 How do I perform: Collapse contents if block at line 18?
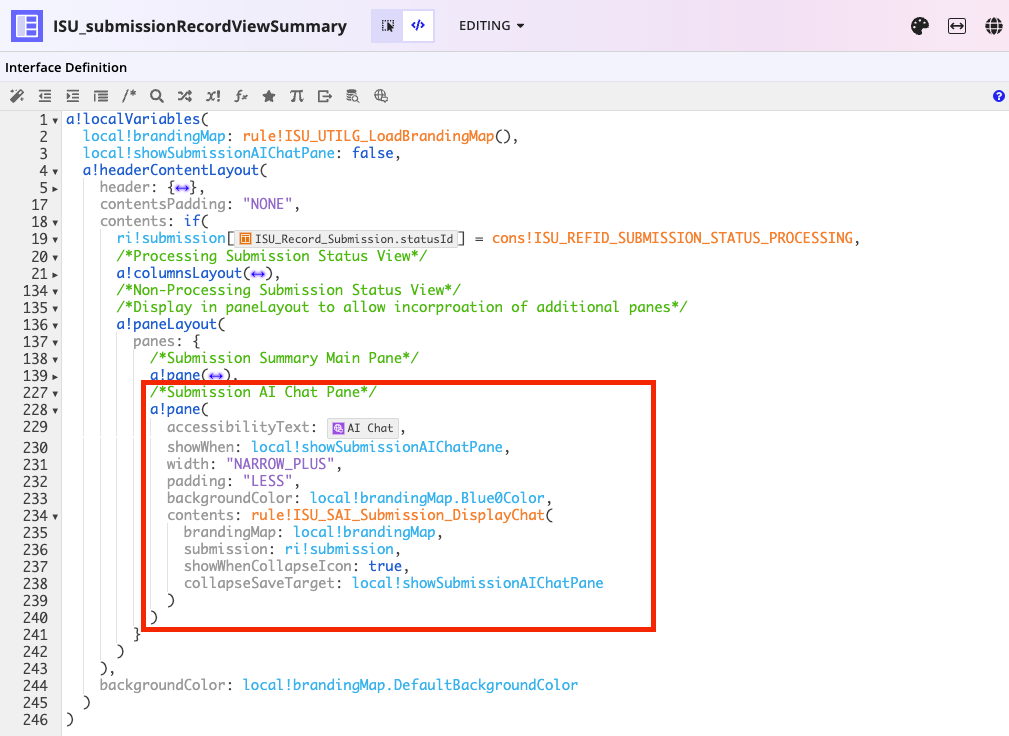pyautogui.click(x=55, y=223)
